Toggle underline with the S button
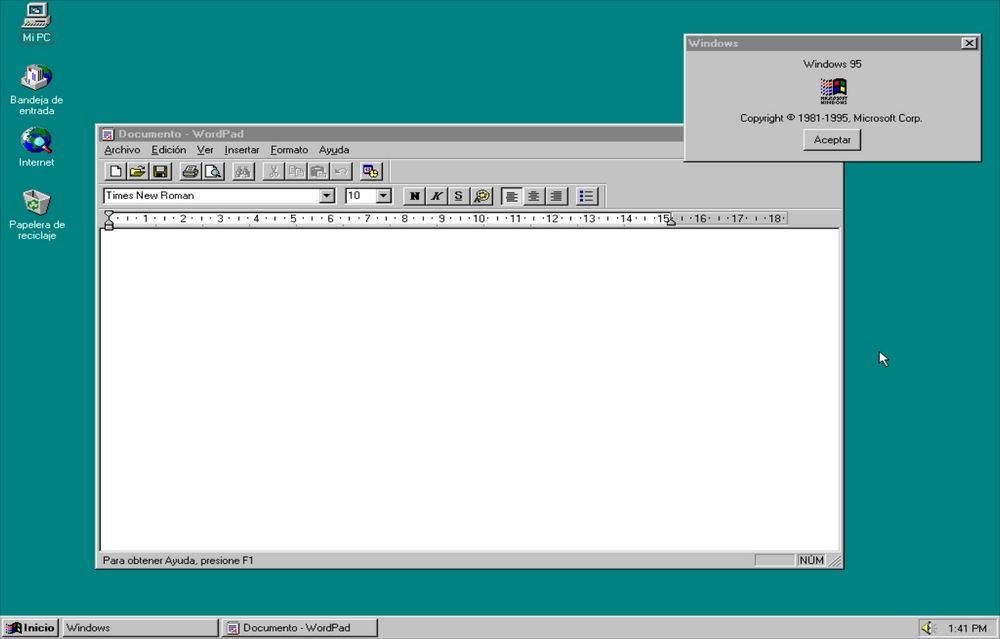 [x=457, y=195]
